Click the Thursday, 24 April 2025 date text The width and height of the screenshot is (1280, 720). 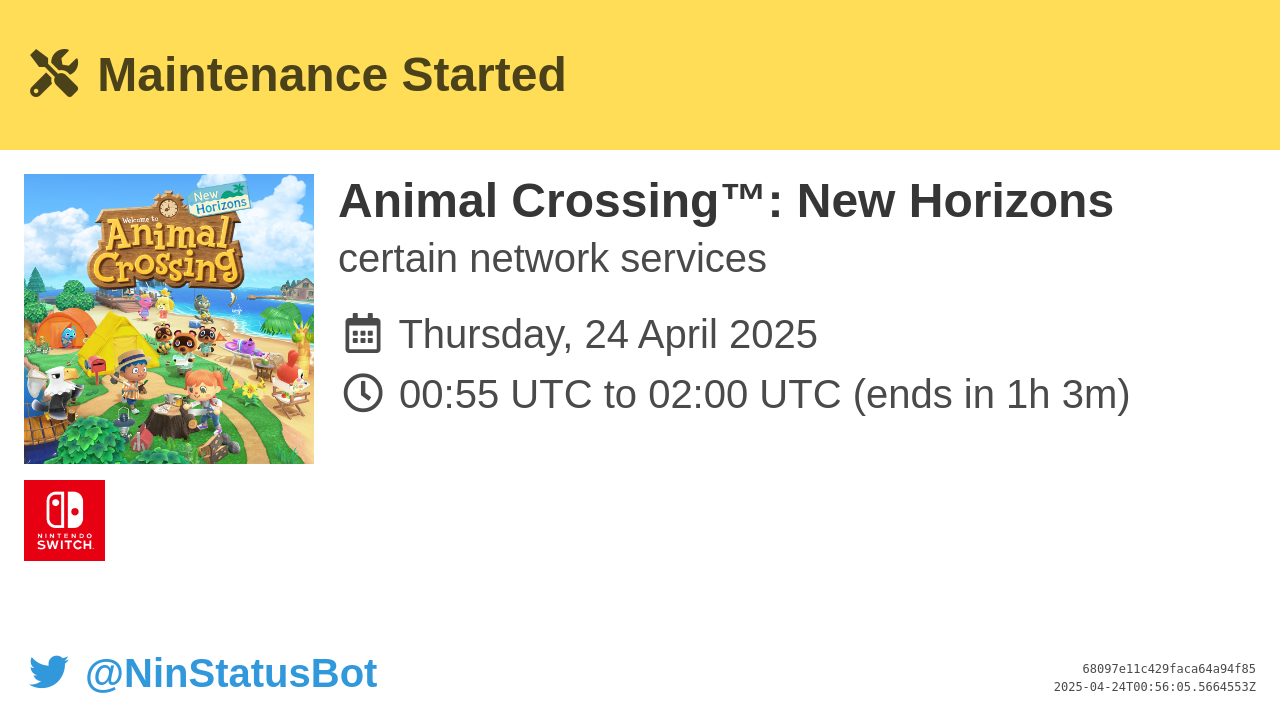(x=608, y=334)
